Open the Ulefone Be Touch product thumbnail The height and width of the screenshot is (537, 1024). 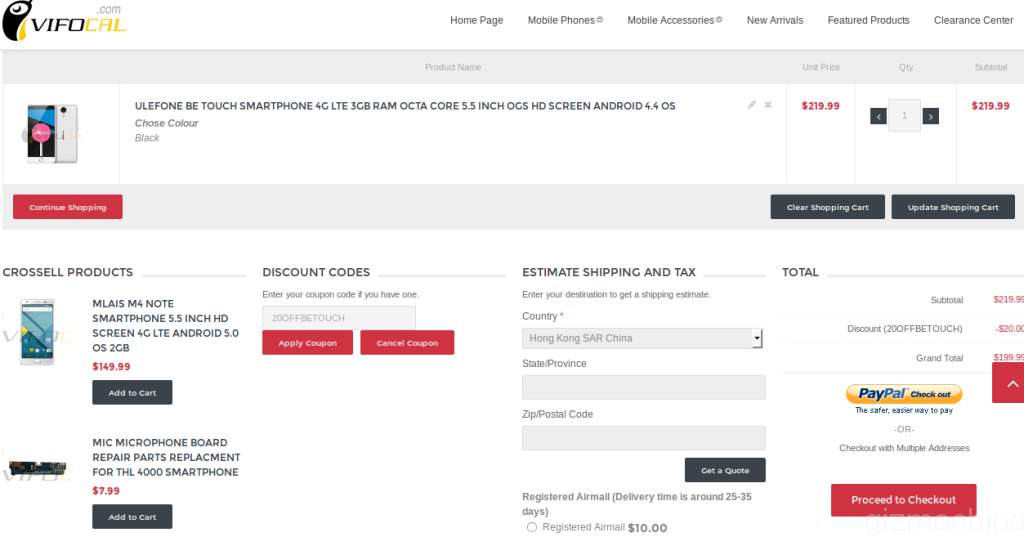point(52,133)
